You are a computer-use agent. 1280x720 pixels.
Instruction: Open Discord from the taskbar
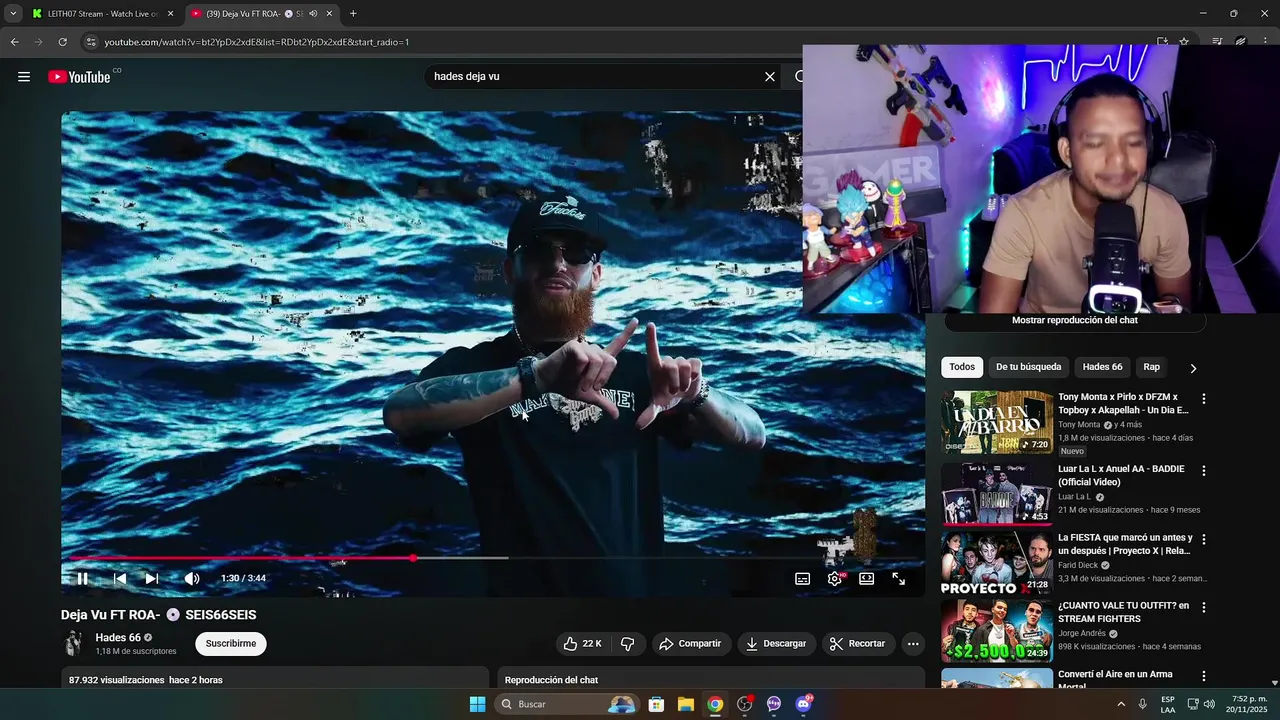pos(804,704)
